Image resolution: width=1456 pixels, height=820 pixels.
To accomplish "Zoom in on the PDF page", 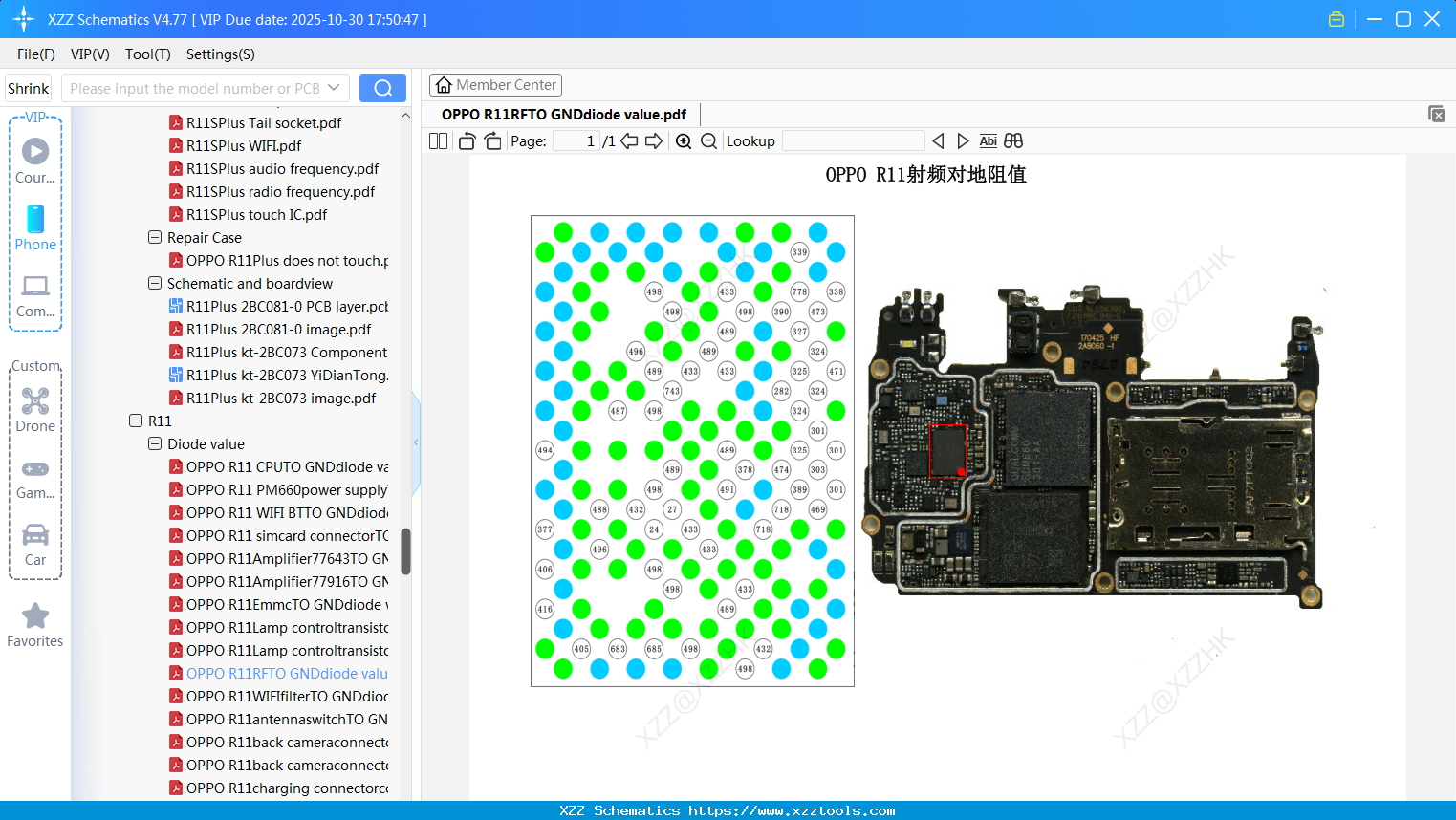I will (684, 140).
